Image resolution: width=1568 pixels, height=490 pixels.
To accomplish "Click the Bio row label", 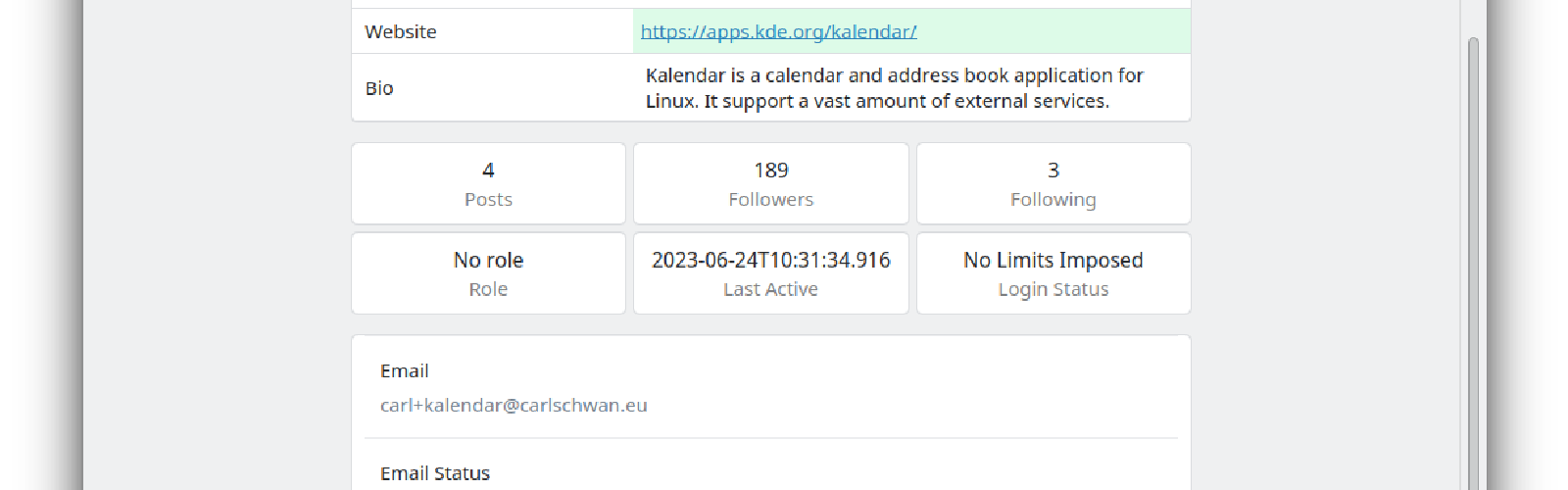I will pyautogui.click(x=379, y=88).
